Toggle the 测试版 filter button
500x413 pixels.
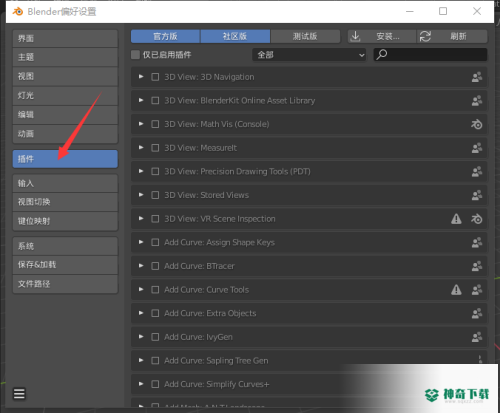[305, 36]
